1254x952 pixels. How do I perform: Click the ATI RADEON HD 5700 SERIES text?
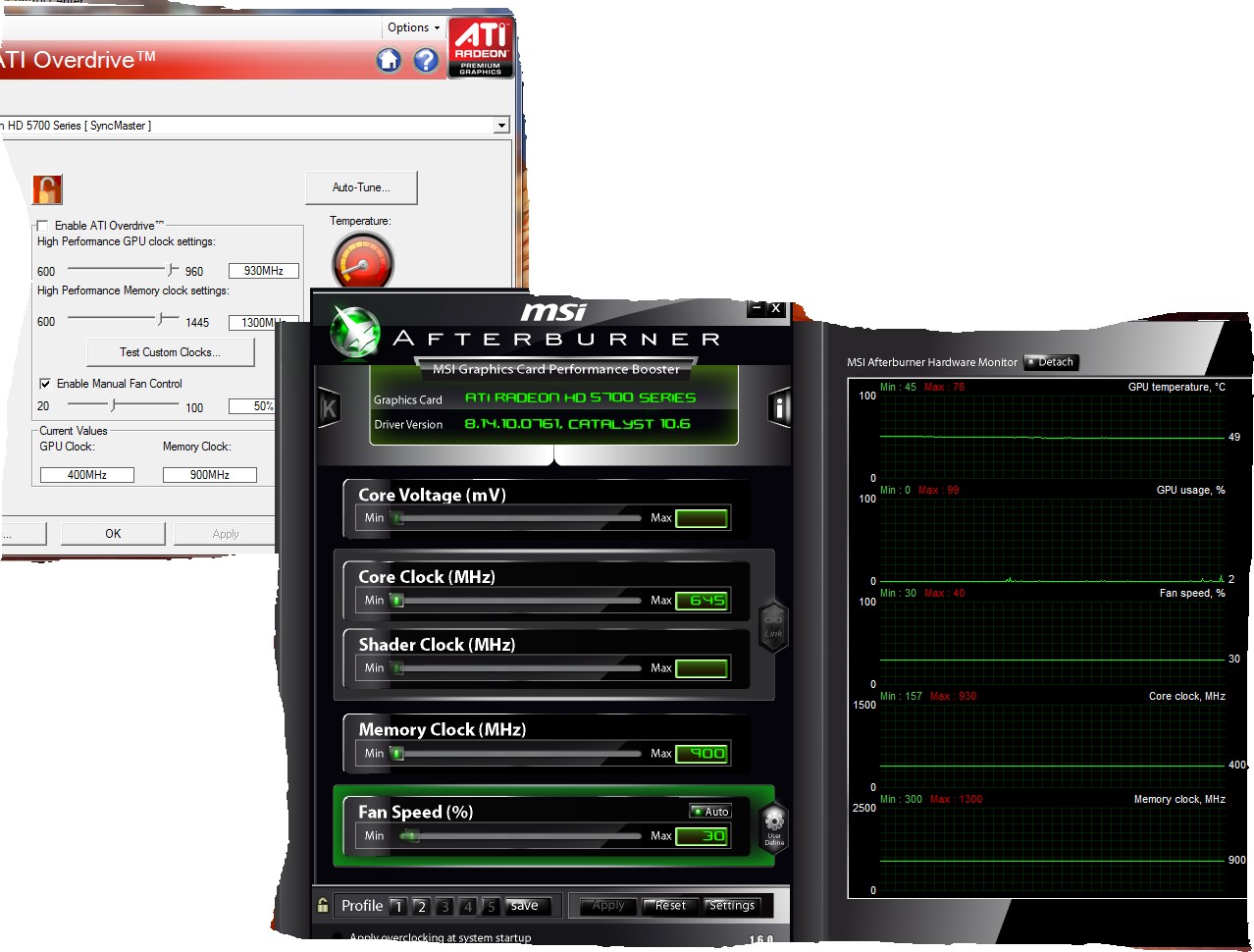pyautogui.click(x=580, y=397)
